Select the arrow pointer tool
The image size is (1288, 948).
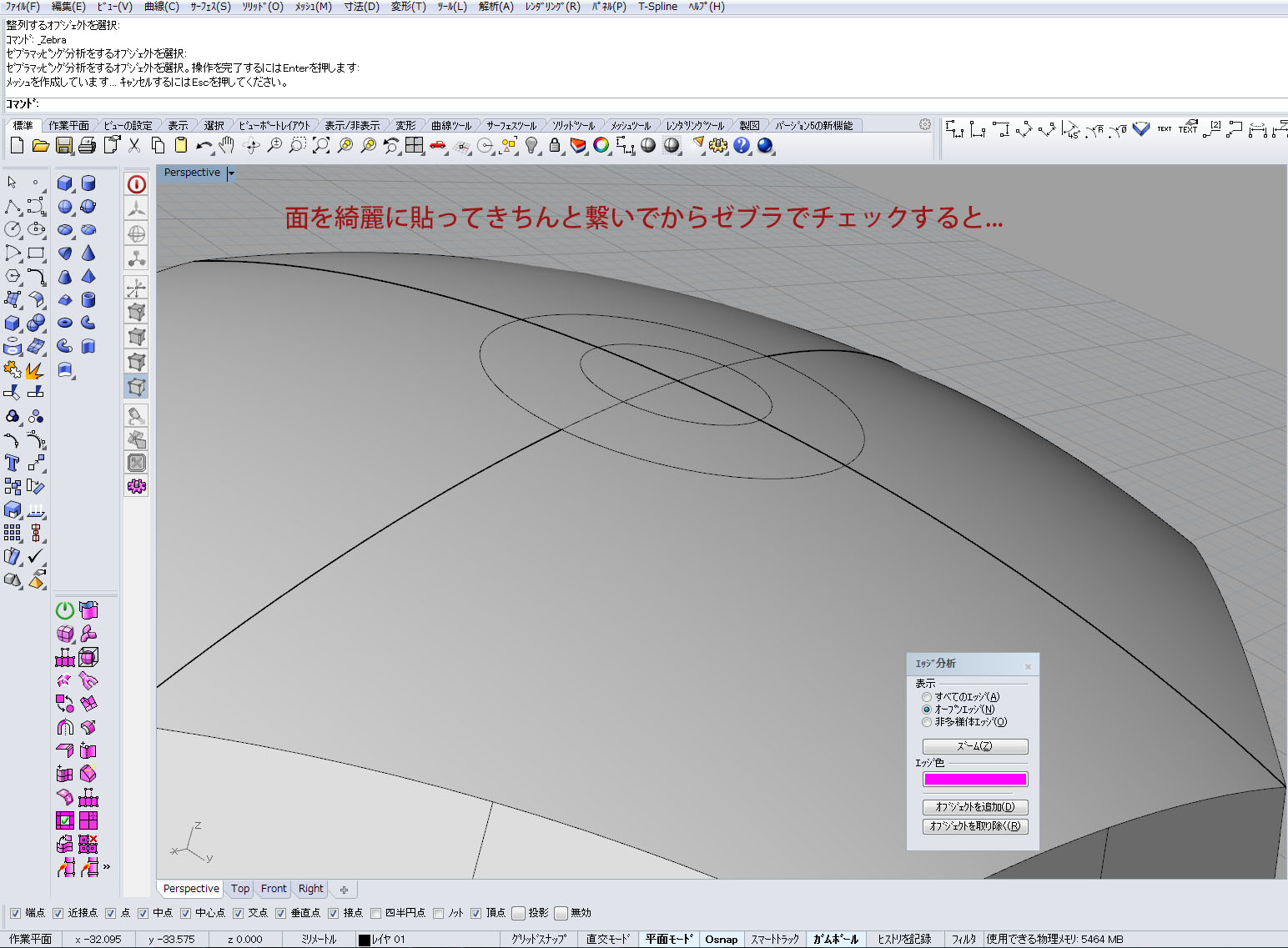pyautogui.click(x=13, y=183)
